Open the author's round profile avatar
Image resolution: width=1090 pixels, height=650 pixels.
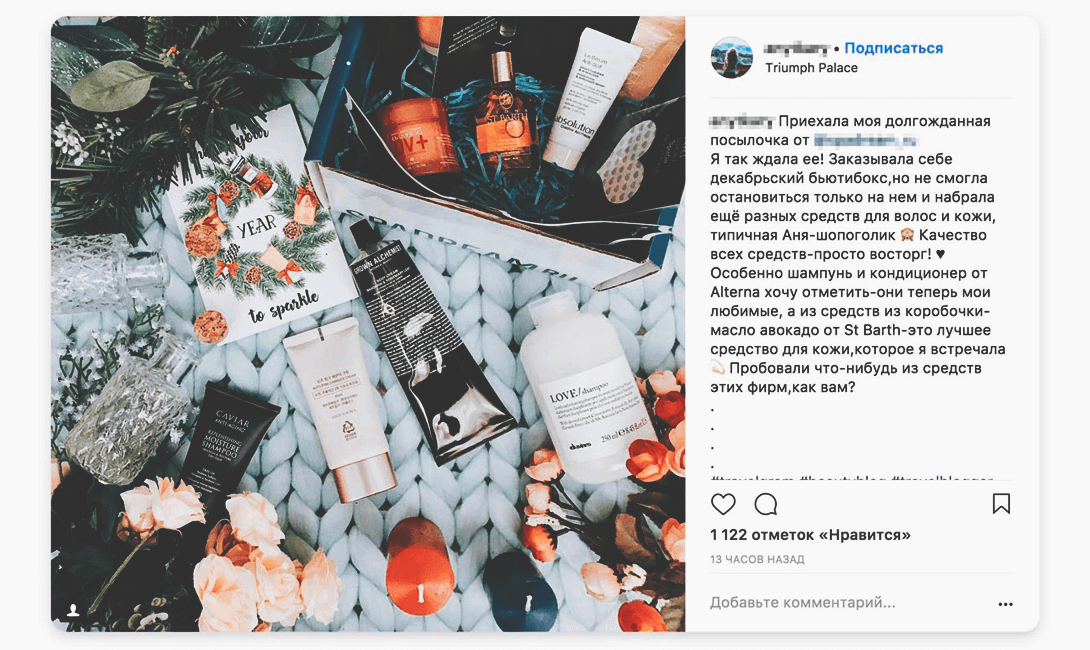tap(731, 57)
